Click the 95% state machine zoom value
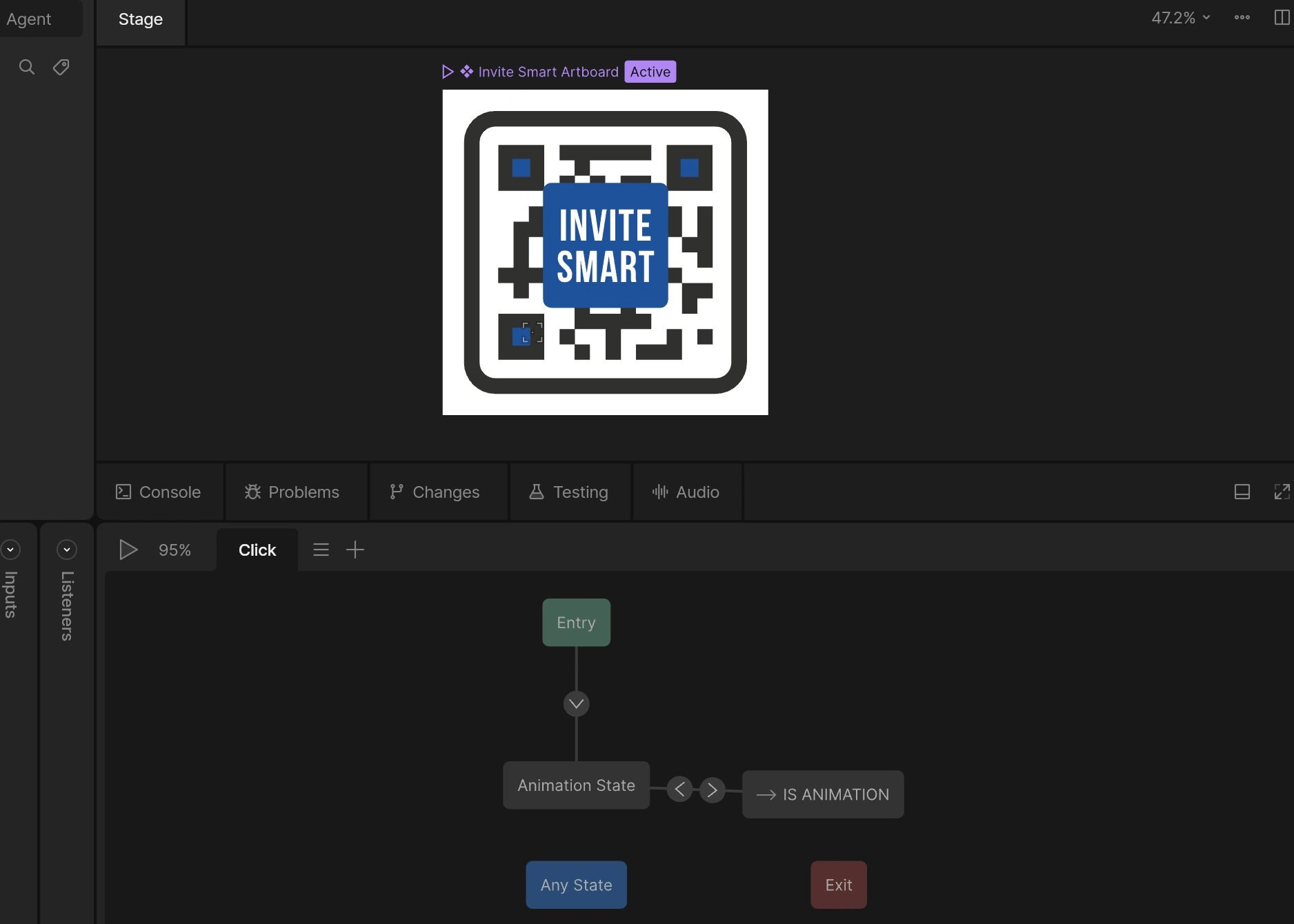Image resolution: width=1294 pixels, height=924 pixels. click(175, 550)
